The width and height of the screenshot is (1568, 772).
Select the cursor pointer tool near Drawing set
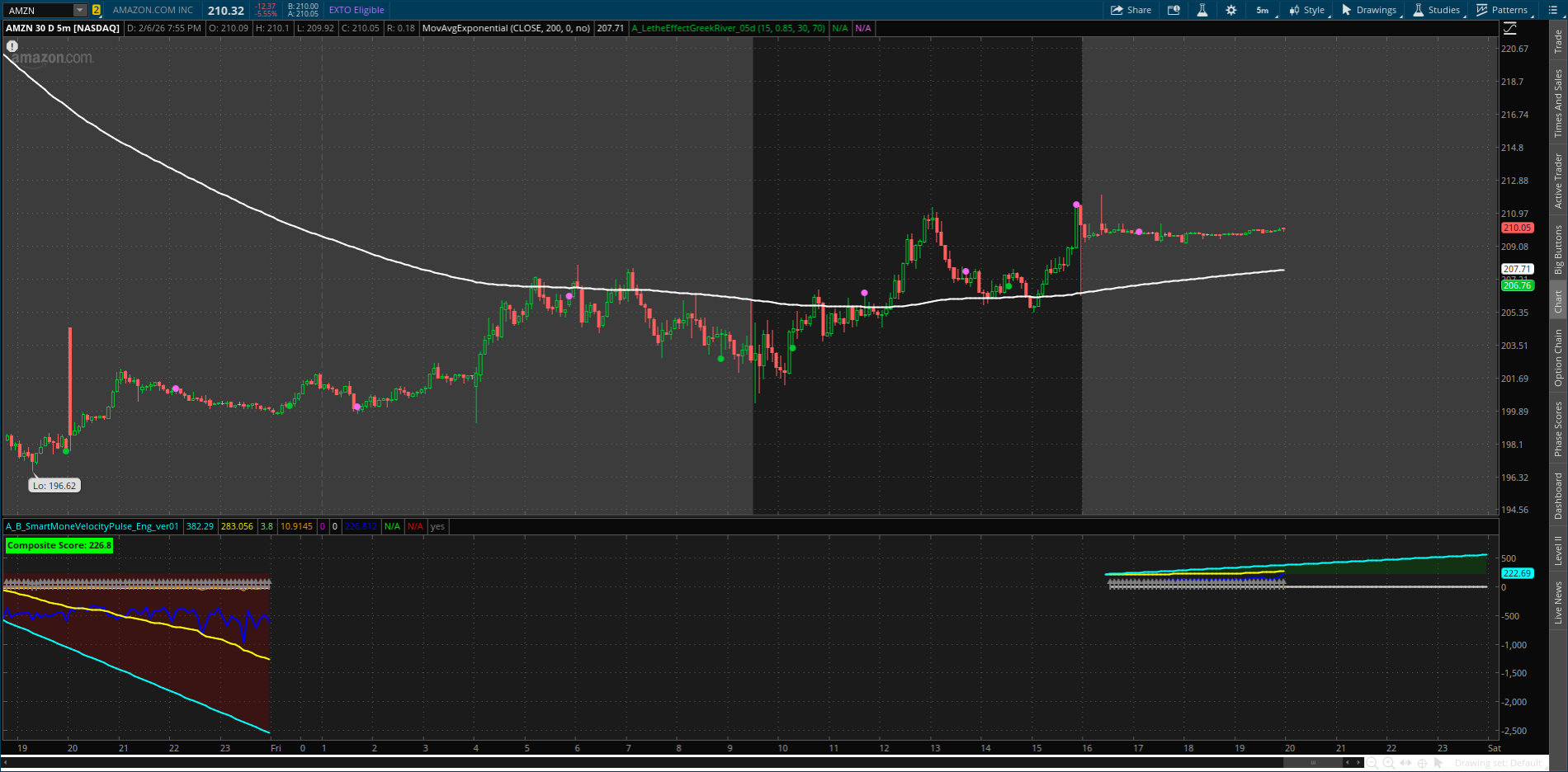[1438, 763]
